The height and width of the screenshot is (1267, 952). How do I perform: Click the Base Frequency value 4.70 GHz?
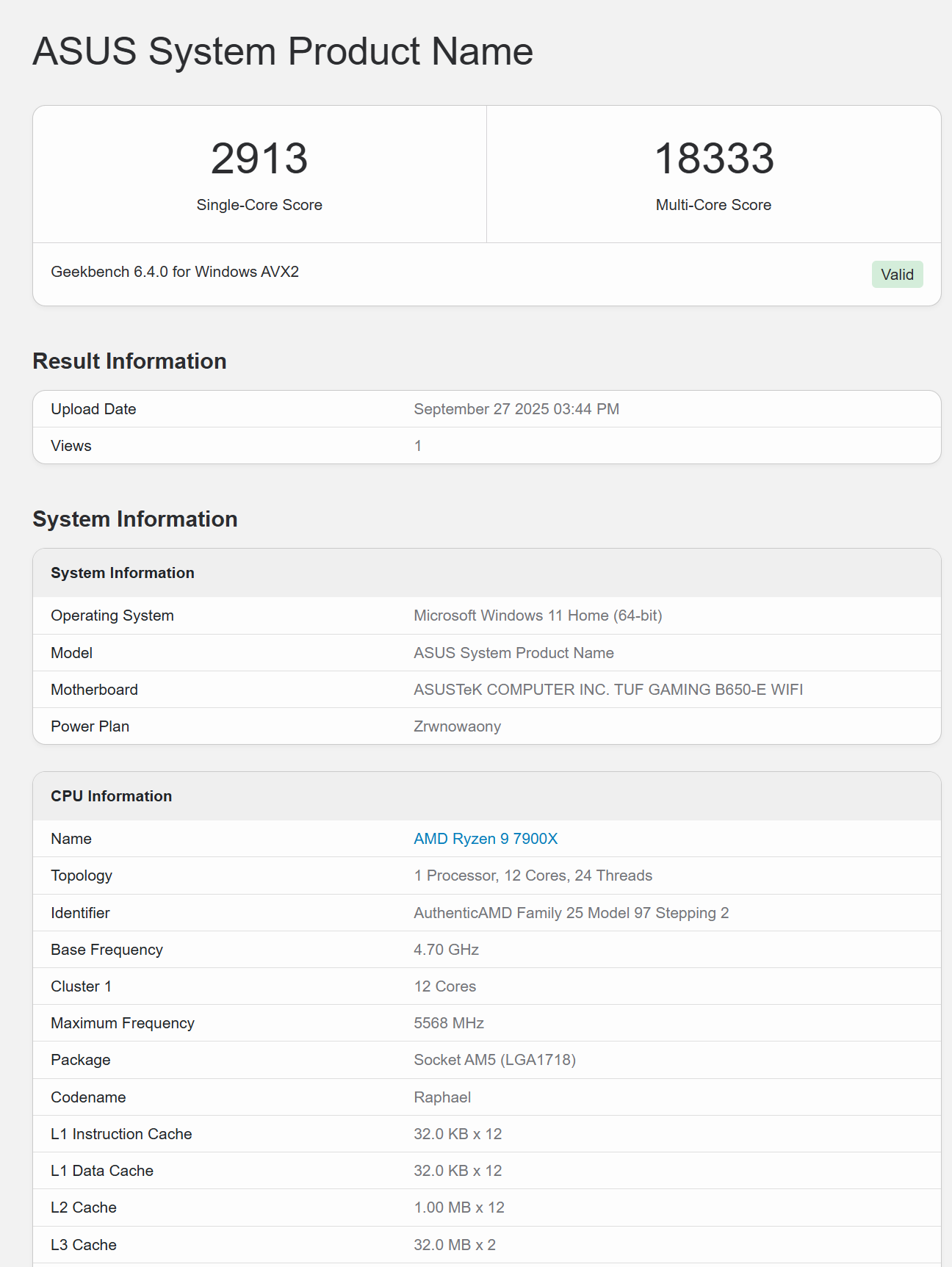click(x=446, y=950)
